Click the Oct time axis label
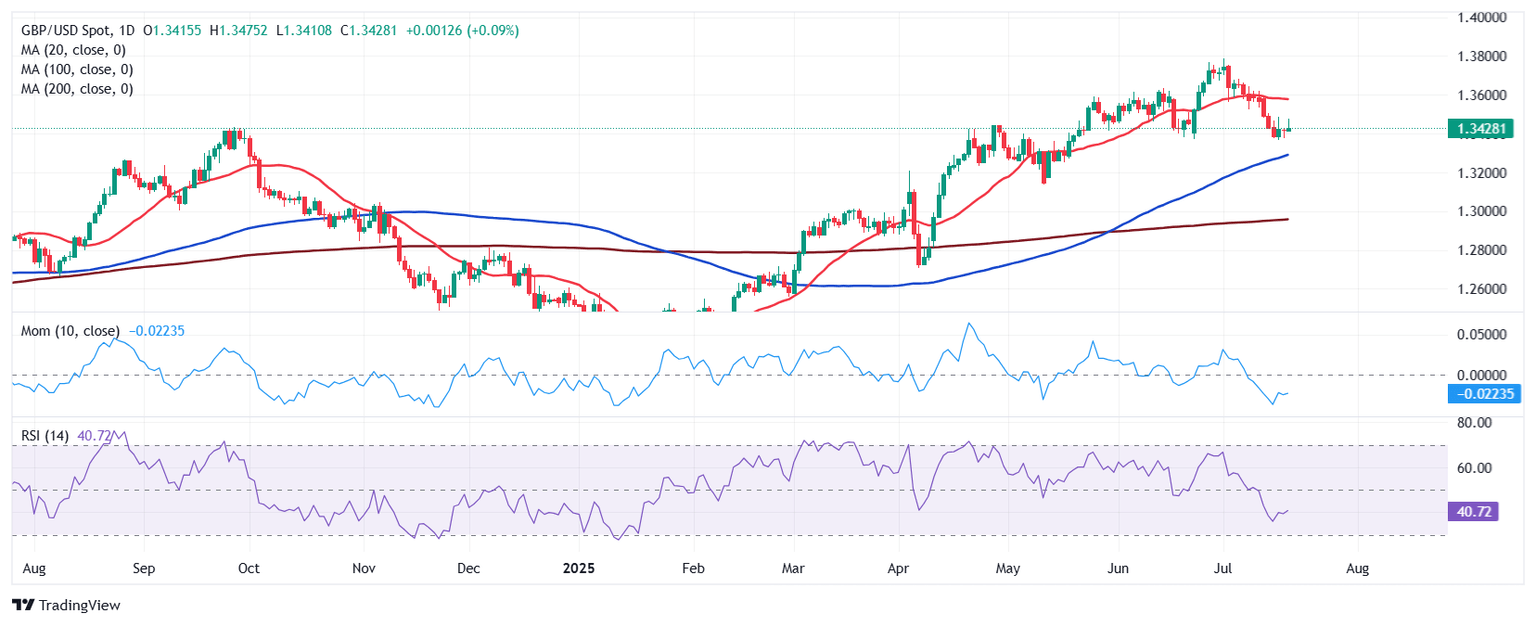 tap(249, 569)
